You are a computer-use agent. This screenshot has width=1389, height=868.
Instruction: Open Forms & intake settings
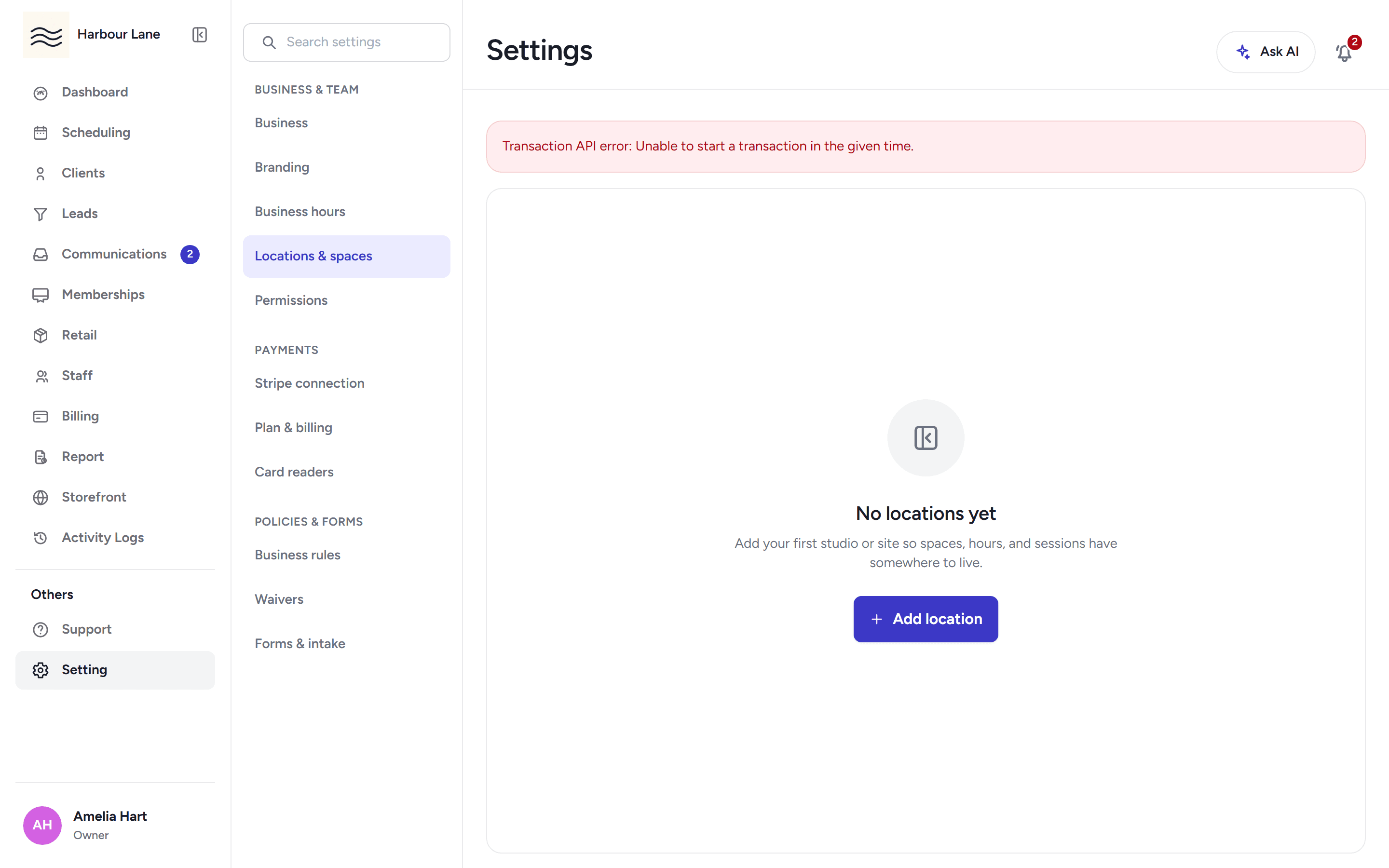[x=347, y=644]
